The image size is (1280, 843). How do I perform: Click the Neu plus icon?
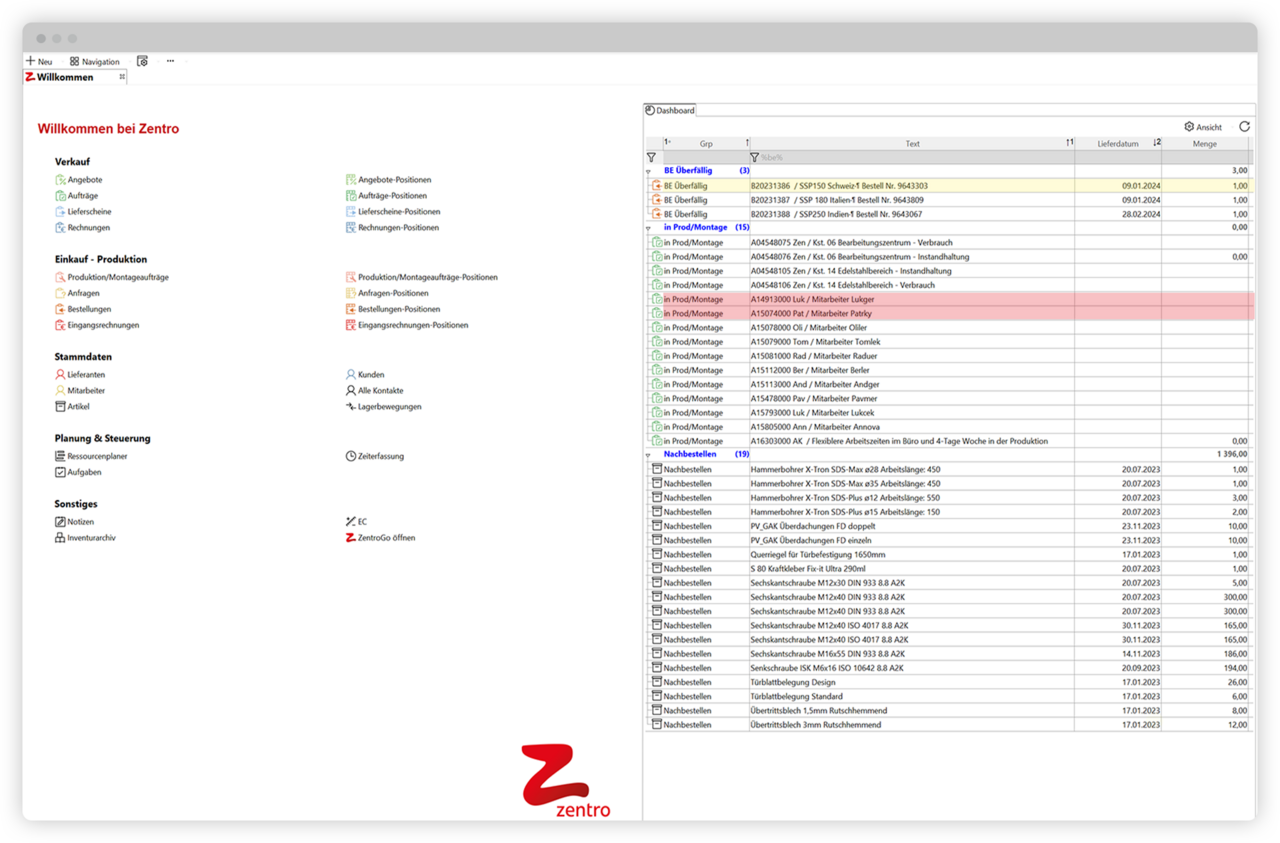[30, 61]
